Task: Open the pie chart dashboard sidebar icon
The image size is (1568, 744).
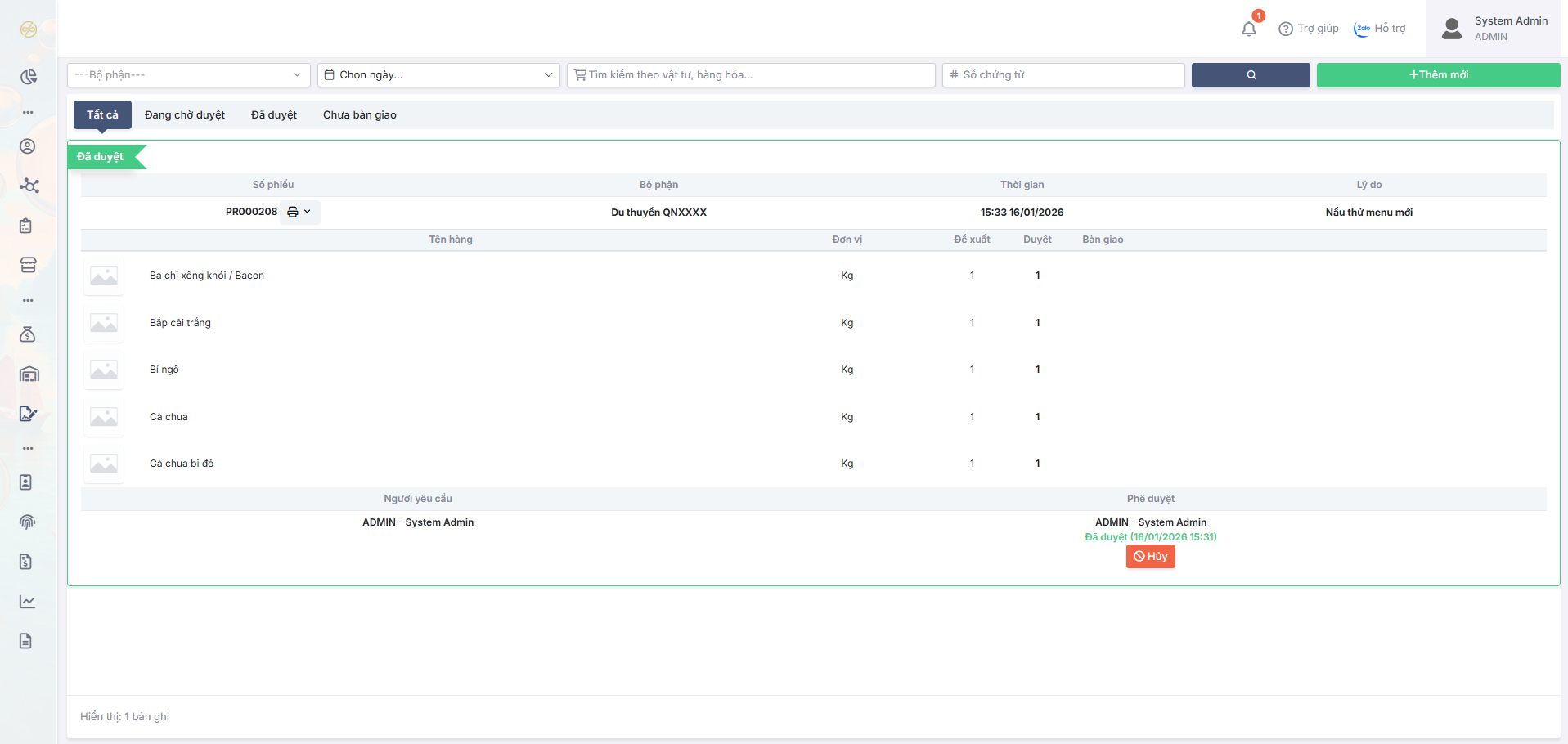Action: pyautogui.click(x=29, y=77)
